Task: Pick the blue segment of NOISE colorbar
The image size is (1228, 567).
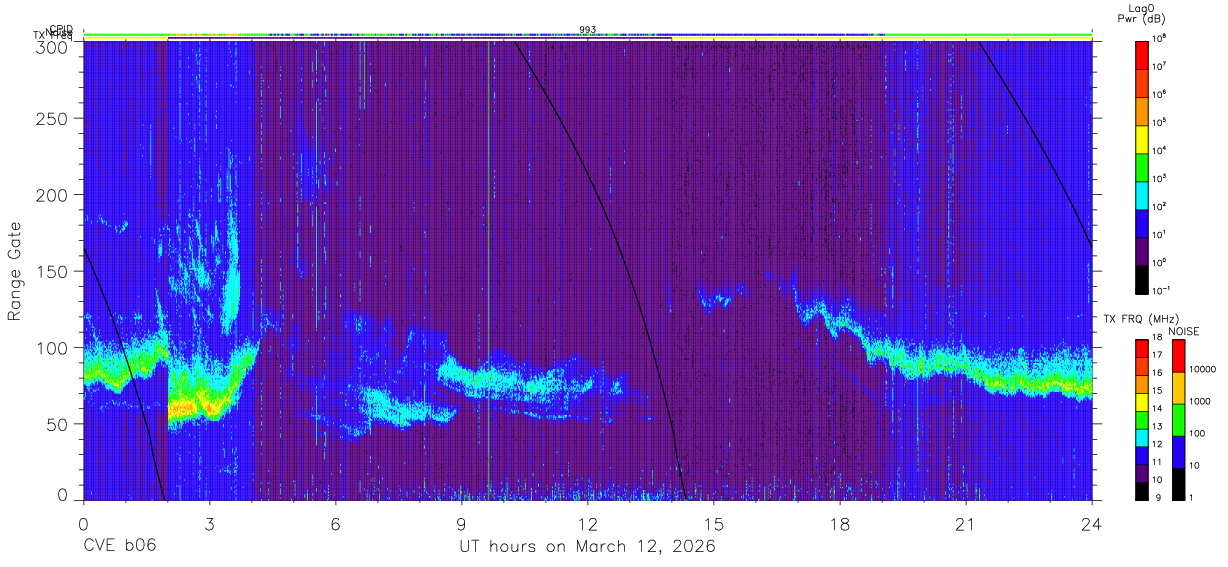Action: pos(1178,451)
